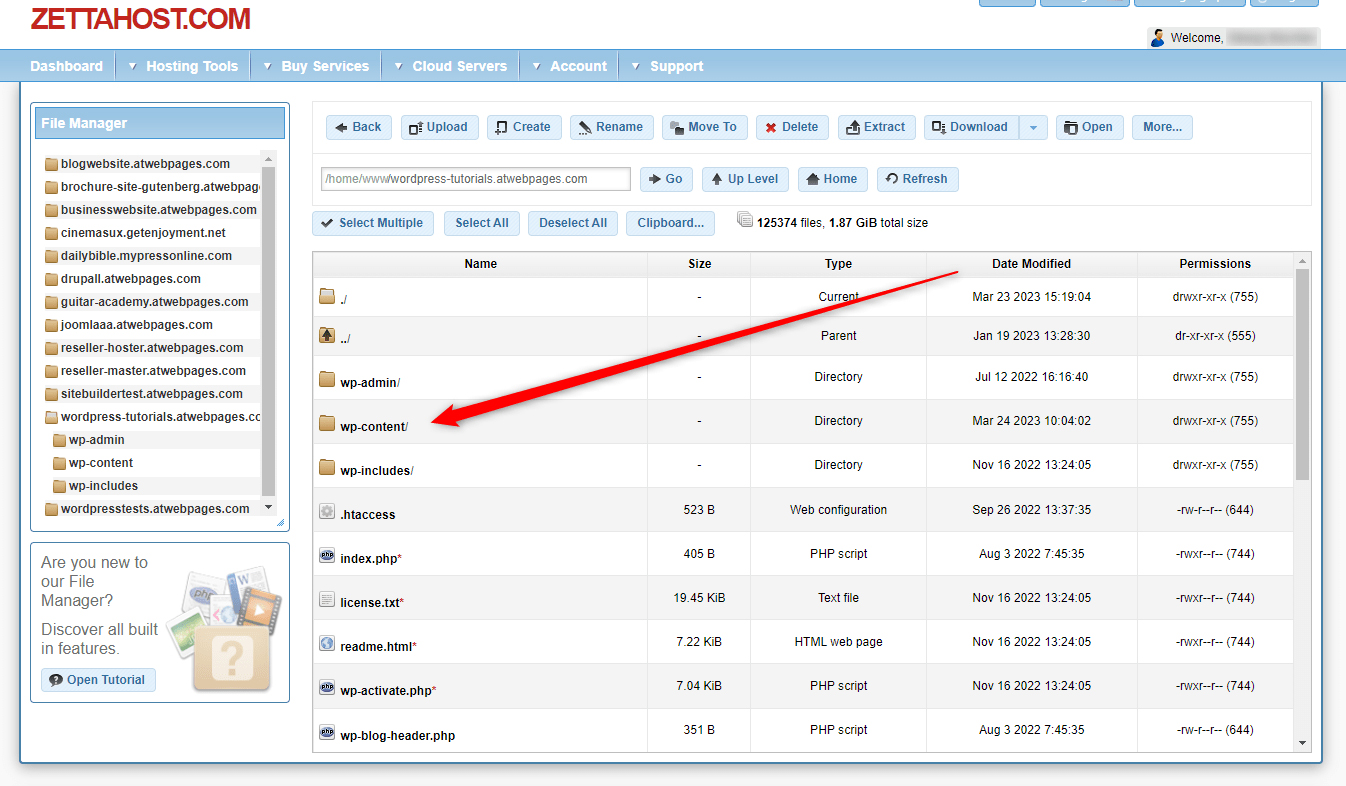Click the ZETTAHOST.COM logo
Image resolution: width=1346 pixels, height=786 pixels.
tap(141, 18)
